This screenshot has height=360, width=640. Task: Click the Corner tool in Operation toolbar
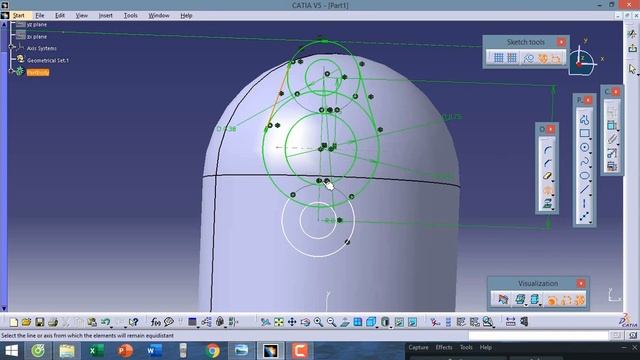(x=547, y=149)
